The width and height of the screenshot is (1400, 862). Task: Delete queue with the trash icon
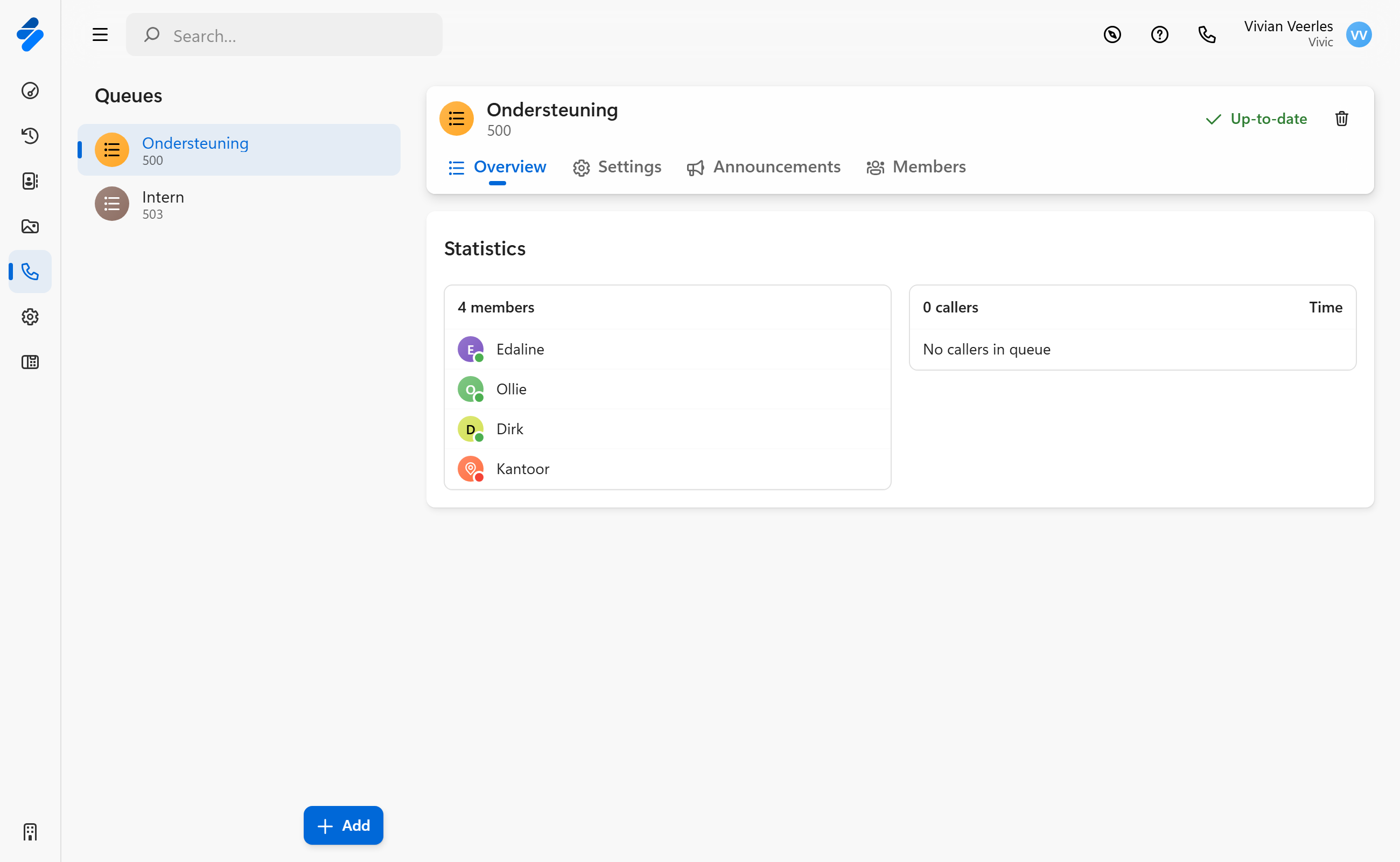pos(1341,119)
